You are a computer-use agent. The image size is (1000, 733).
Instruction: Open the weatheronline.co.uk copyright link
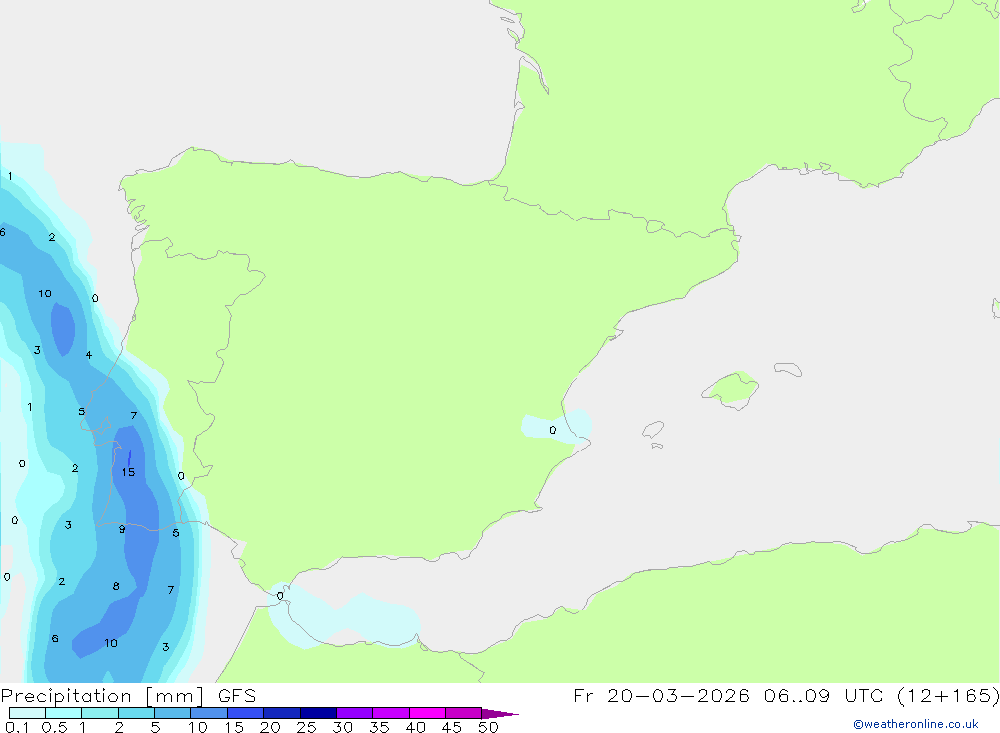[x=915, y=724]
